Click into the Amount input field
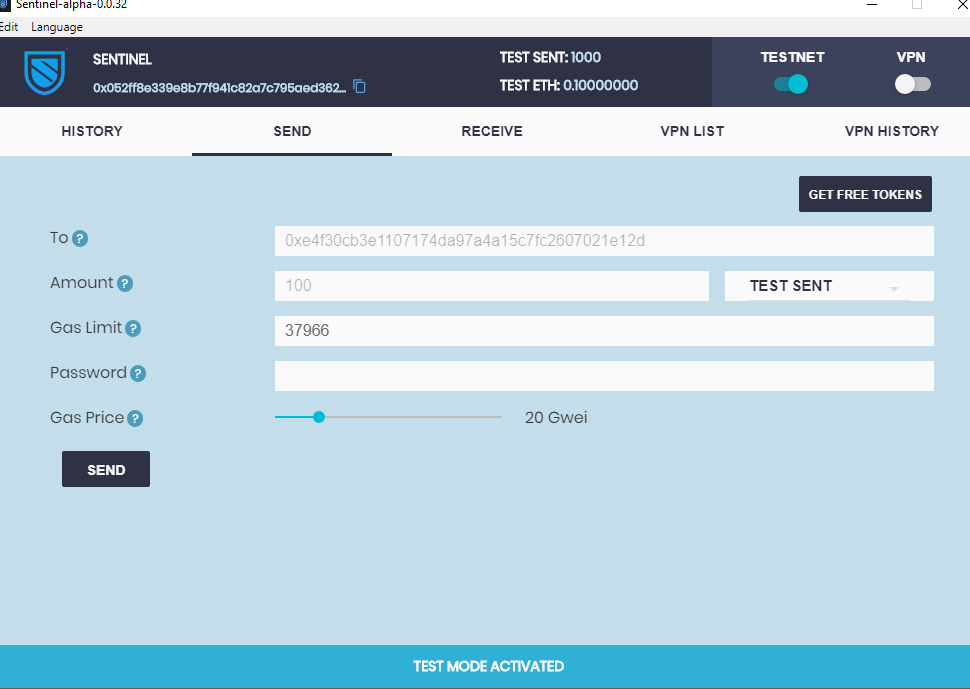Viewport: 970px width, 689px height. pos(492,286)
